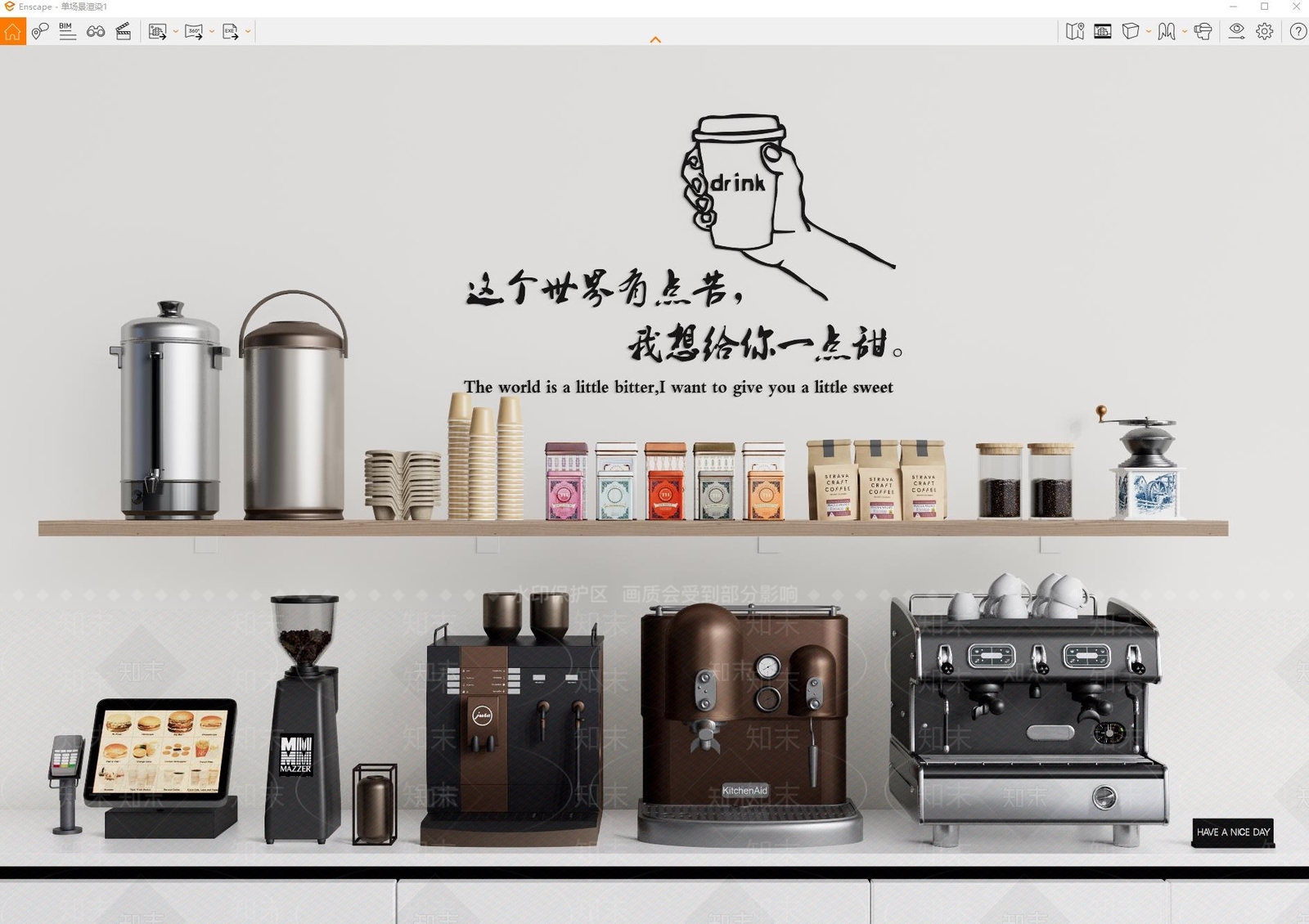Click the screenshot export icon
This screenshot has width=1309, height=924.
(x=158, y=32)
